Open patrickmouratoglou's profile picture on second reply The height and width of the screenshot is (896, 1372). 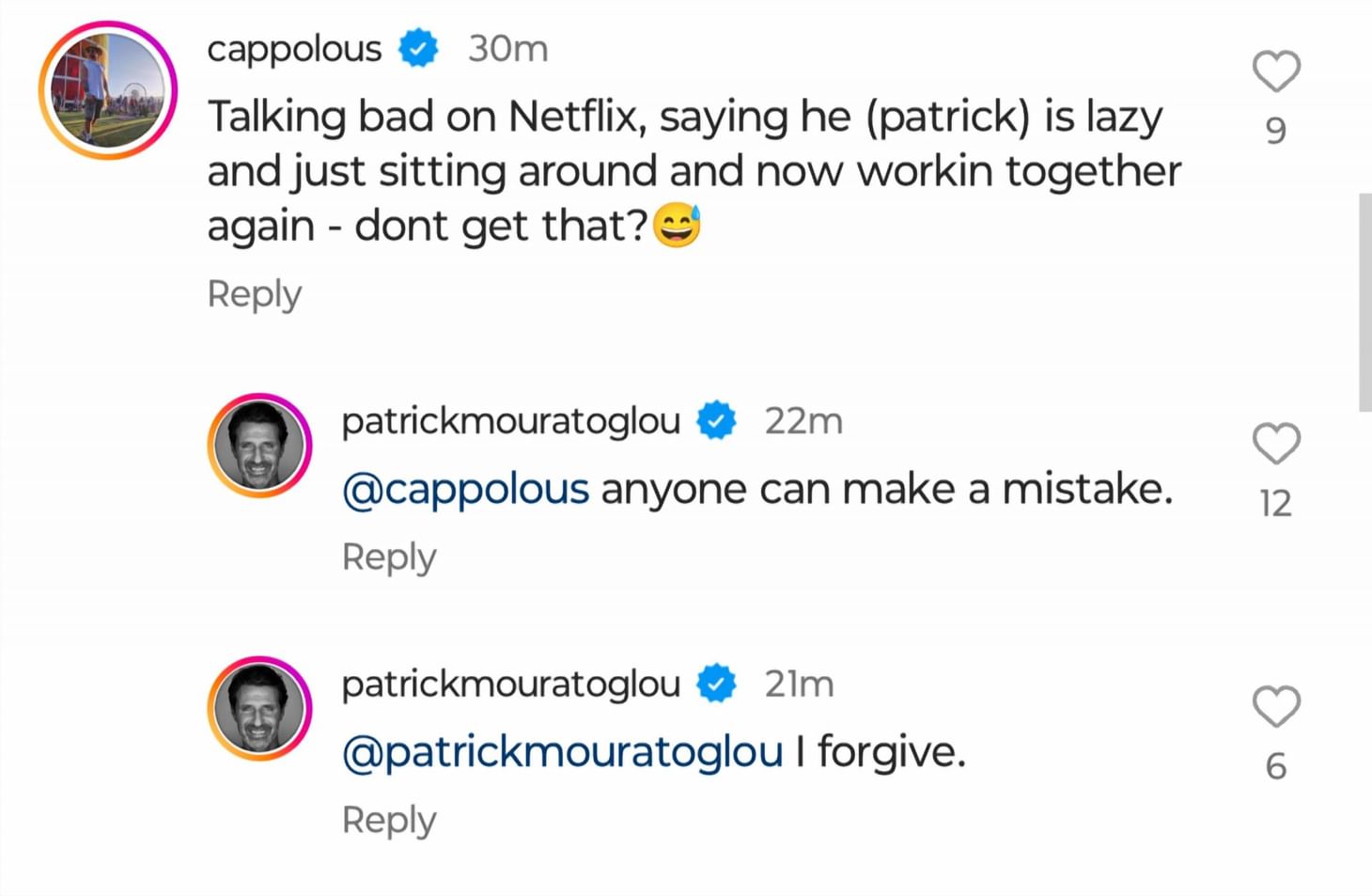coord(259,707)
